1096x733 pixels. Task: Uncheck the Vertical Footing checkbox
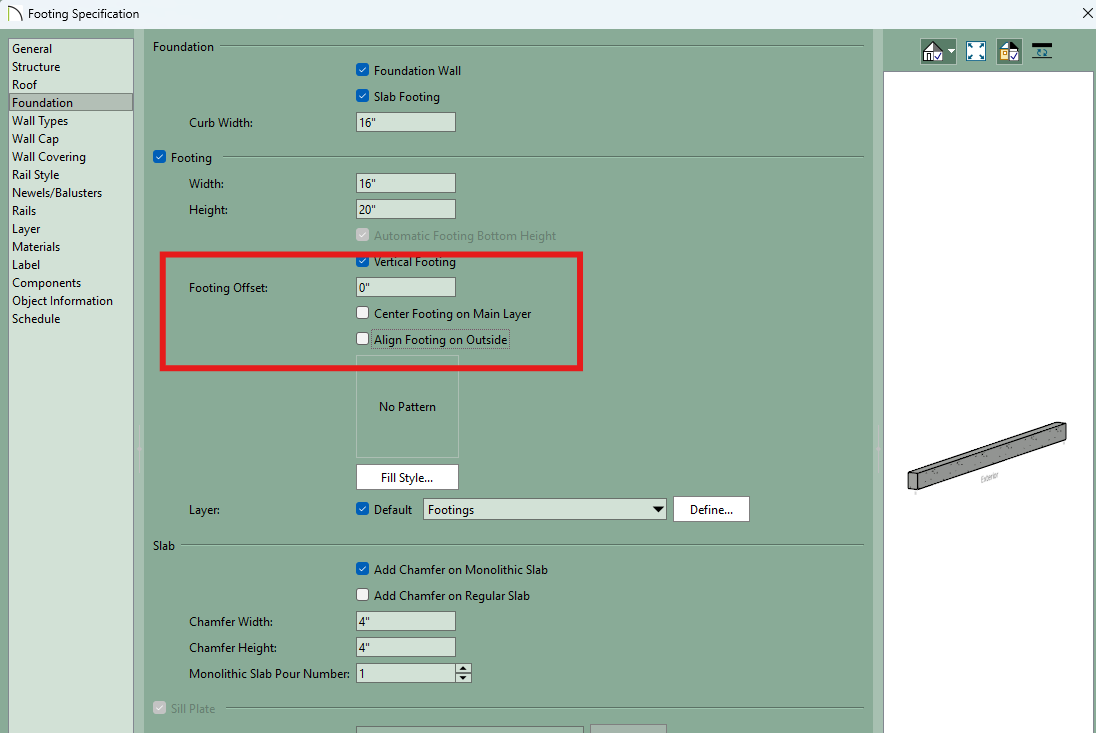click(x=363, y=262)
